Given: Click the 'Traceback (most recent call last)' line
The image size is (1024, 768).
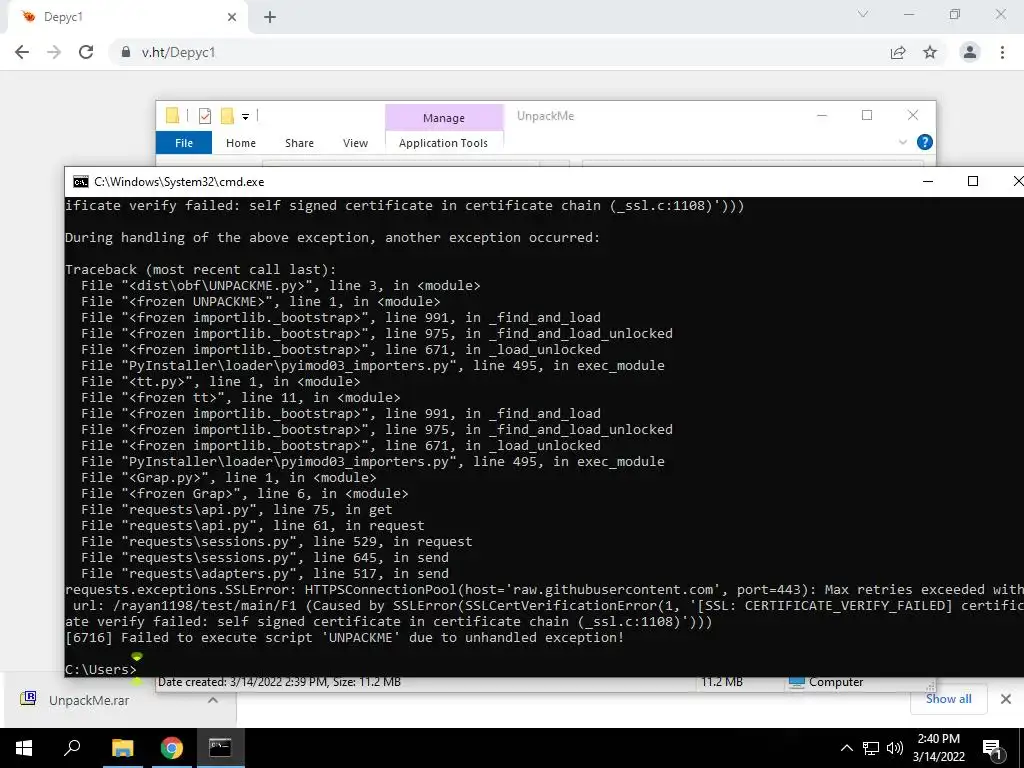Looking at the screenshot, I should 200,269.
